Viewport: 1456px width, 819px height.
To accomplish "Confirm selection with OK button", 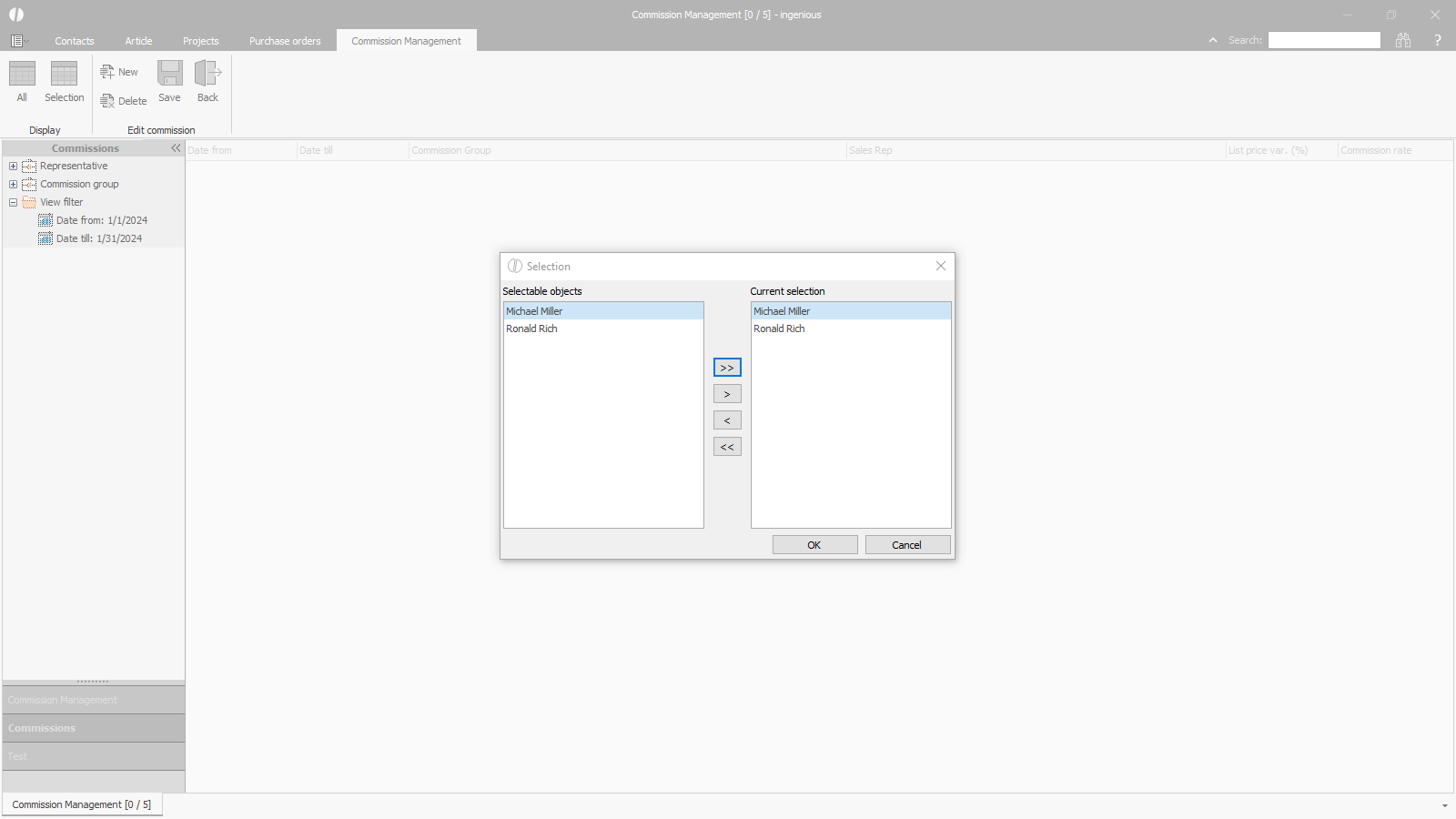I will tap(814, 545).
